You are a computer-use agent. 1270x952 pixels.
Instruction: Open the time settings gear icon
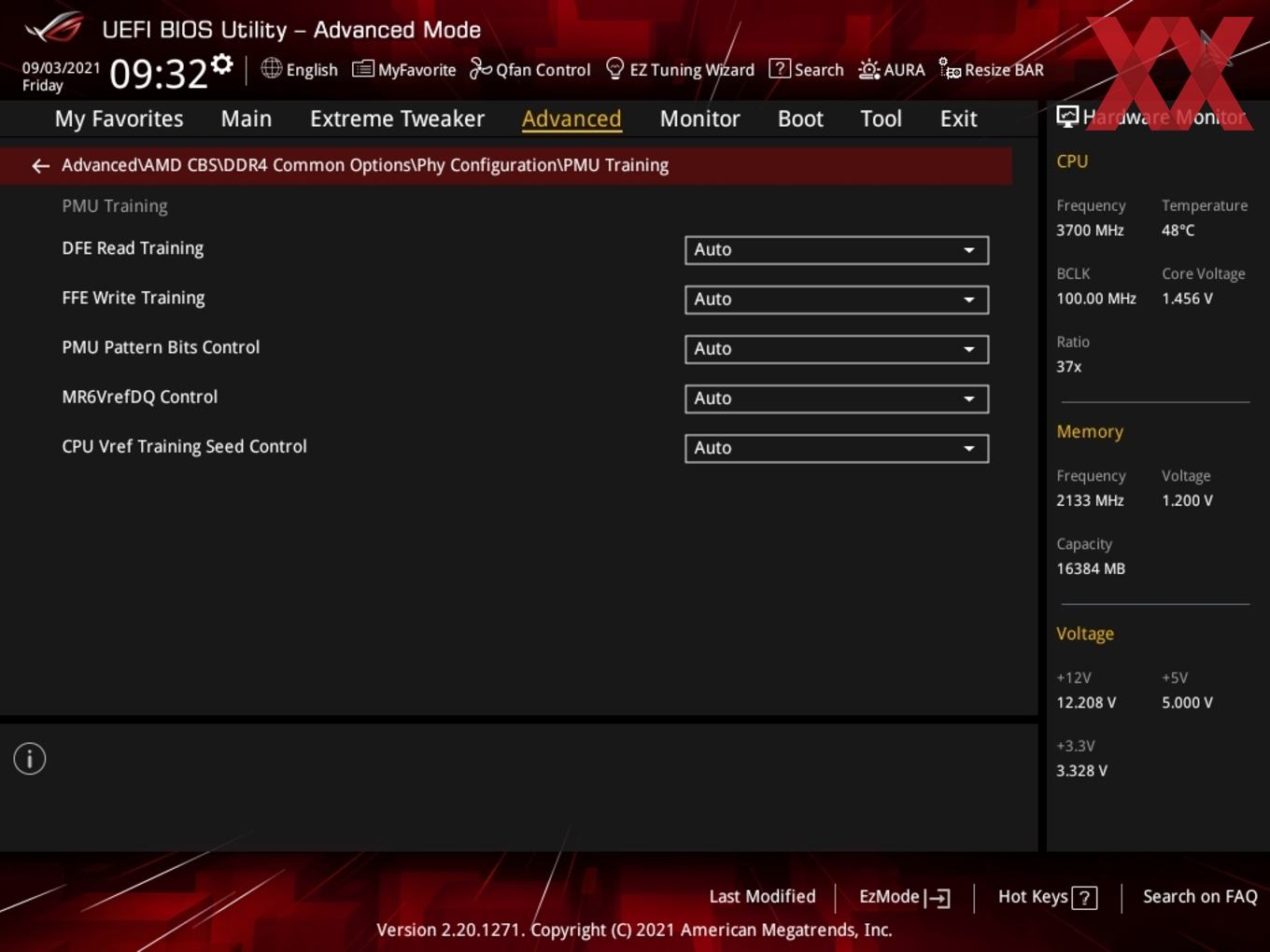[222, 63]
